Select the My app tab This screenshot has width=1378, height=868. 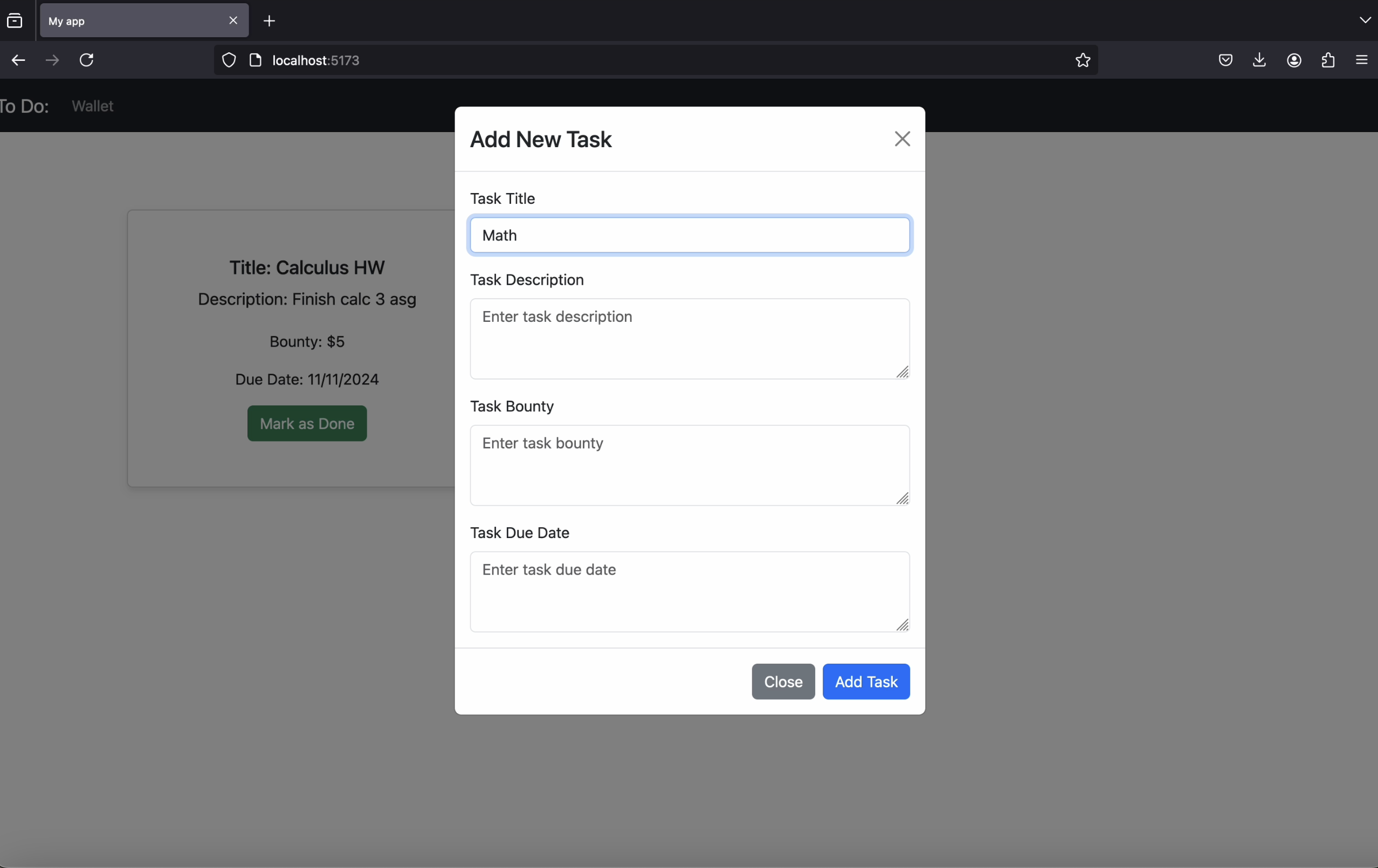point(132,21)
